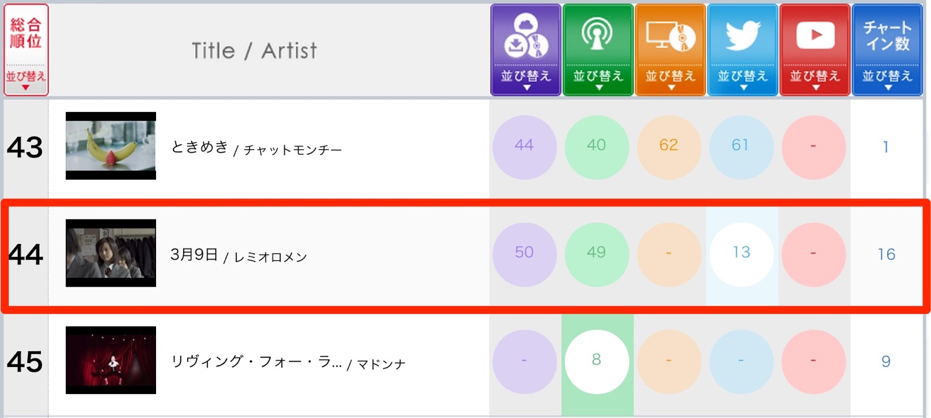
Task: Click the green radio antenna icon
Action: [x=597, y=37]
